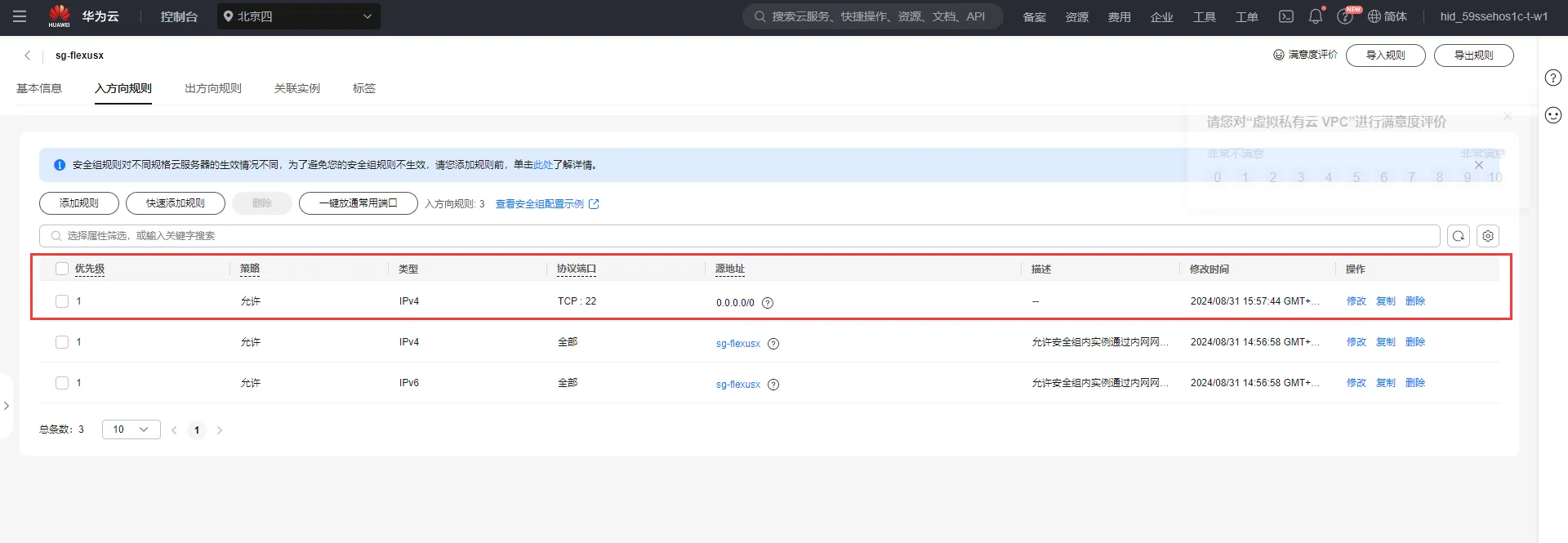Viewport: 1568px width, 543px height.
Task: Go to previous page of rules
Action: (174, 430)
